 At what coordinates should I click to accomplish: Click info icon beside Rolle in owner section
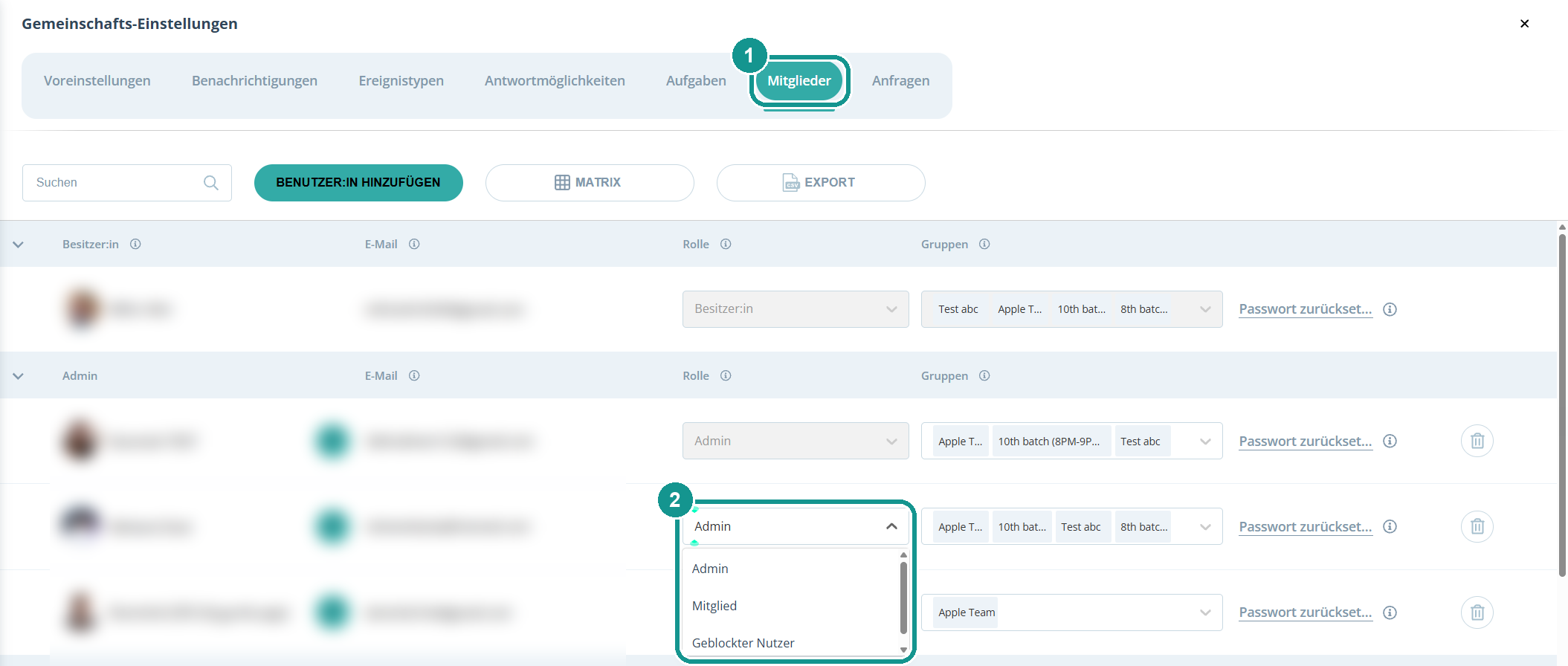tap(726, 244)
